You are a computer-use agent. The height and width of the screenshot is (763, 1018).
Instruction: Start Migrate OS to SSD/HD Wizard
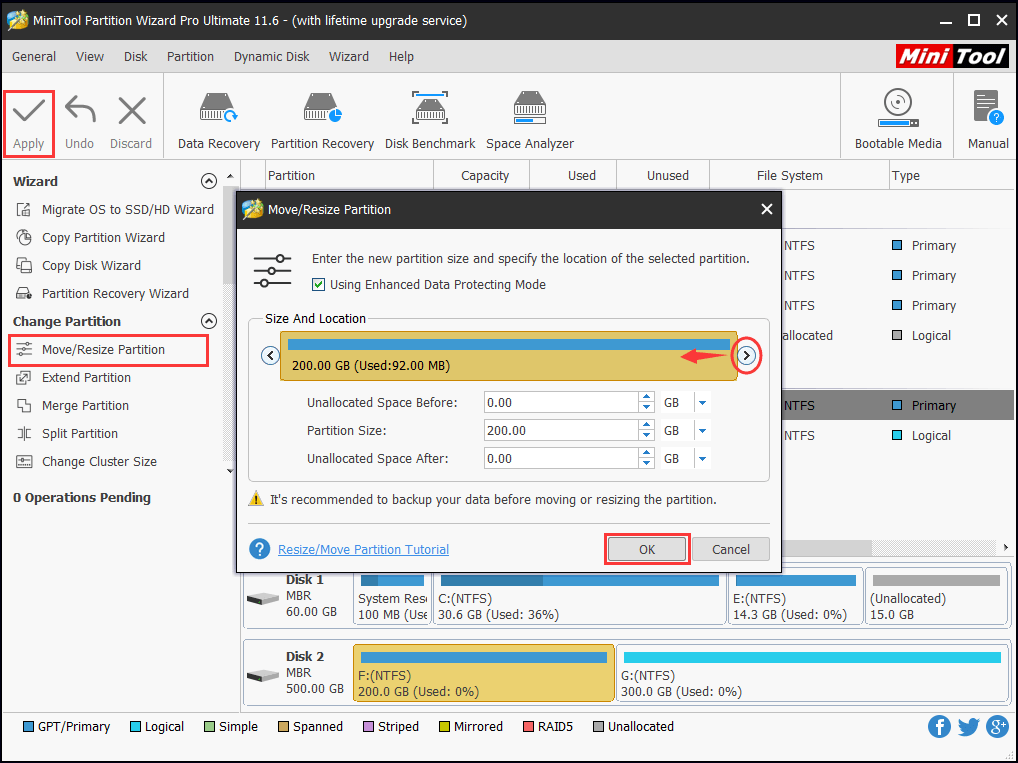[x=114, y=209]
